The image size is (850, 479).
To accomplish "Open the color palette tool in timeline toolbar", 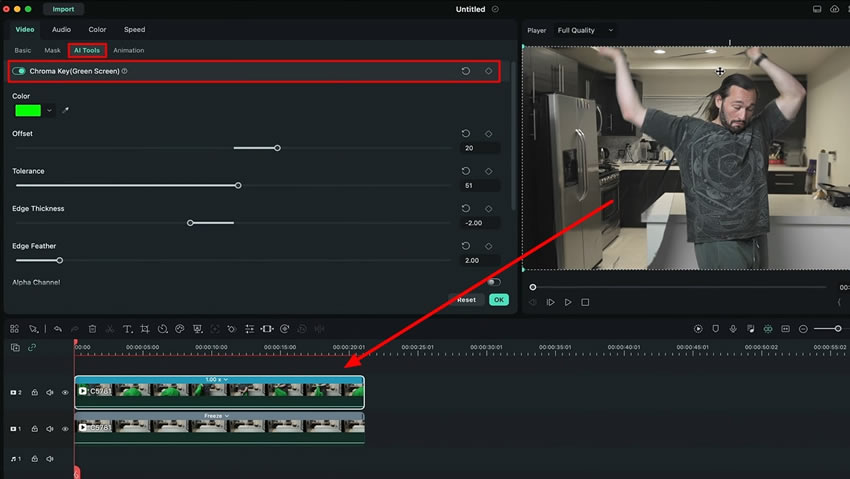I will click(179, 329).
